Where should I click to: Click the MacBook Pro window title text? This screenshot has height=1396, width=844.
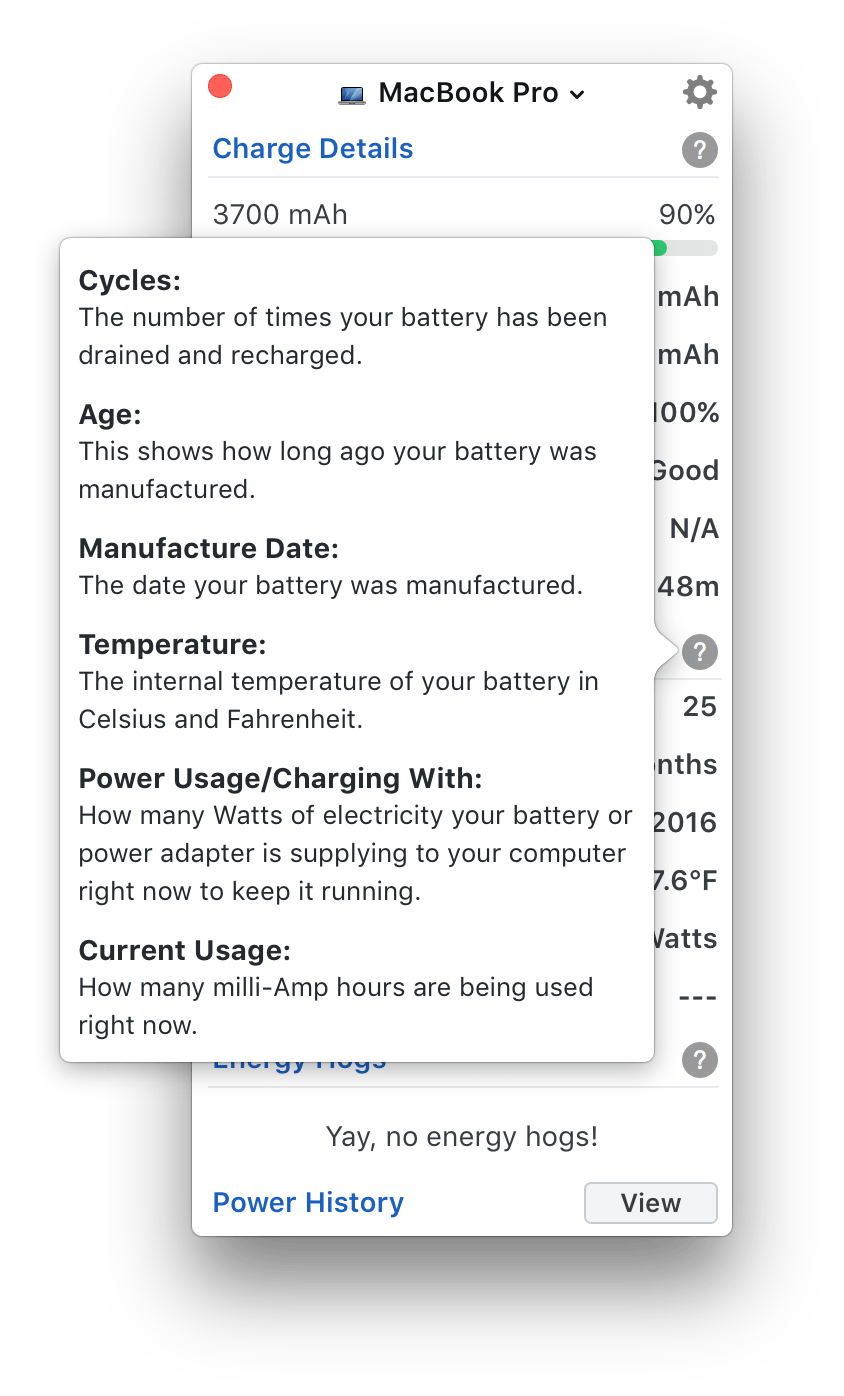point(466,93)
